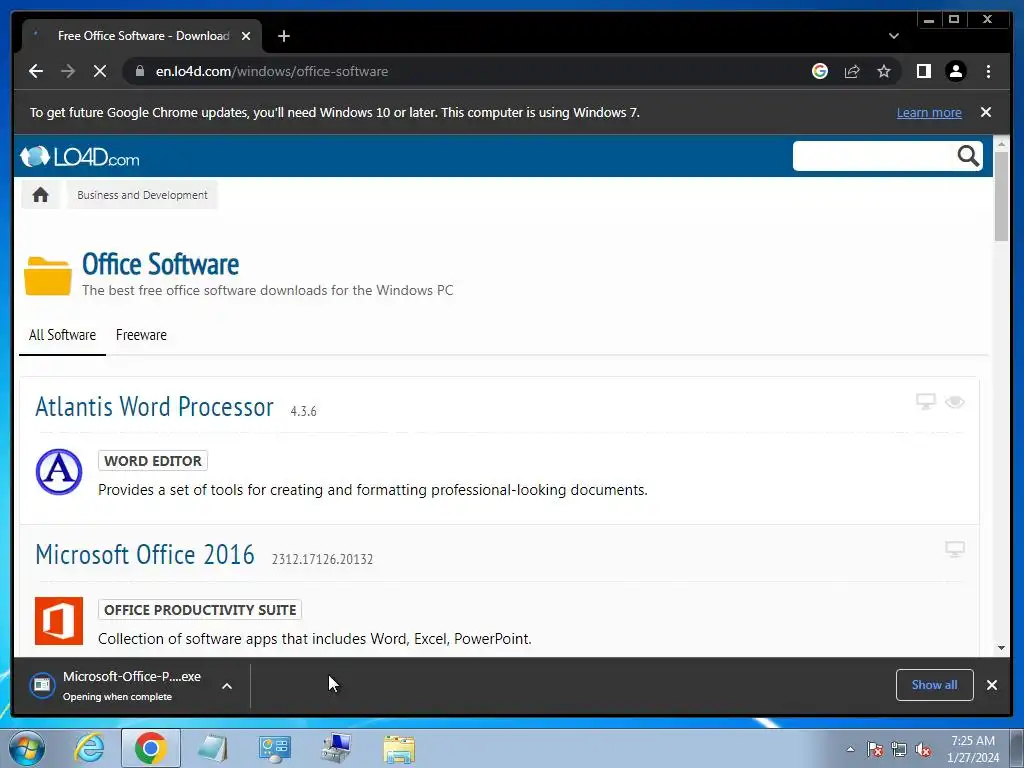Close the downloads bar
1024x768 pixels.
[x=992, y=685]
